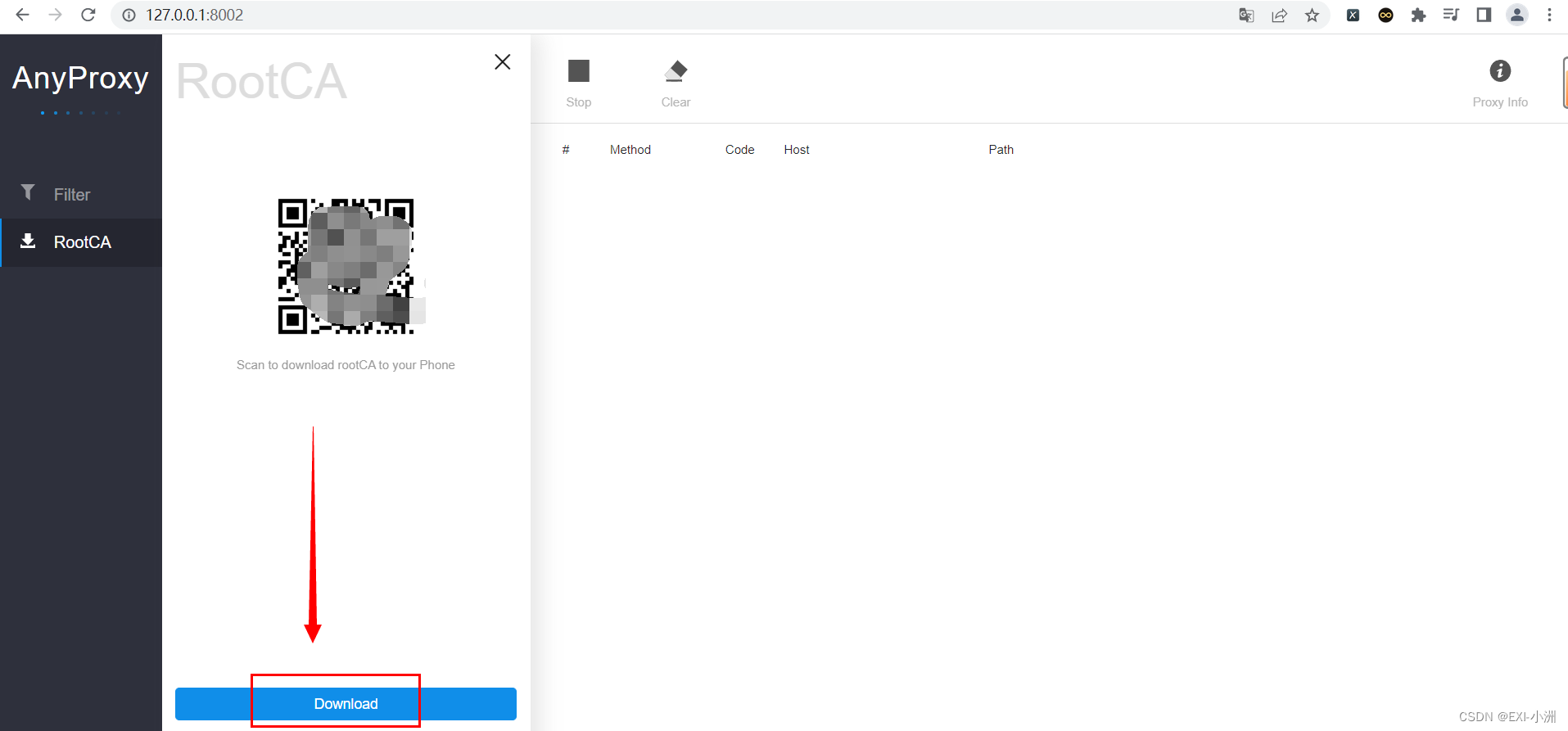Click the 'Scan to download rootCA' caption
The image size is (1568, 731).
coord(346,365)
